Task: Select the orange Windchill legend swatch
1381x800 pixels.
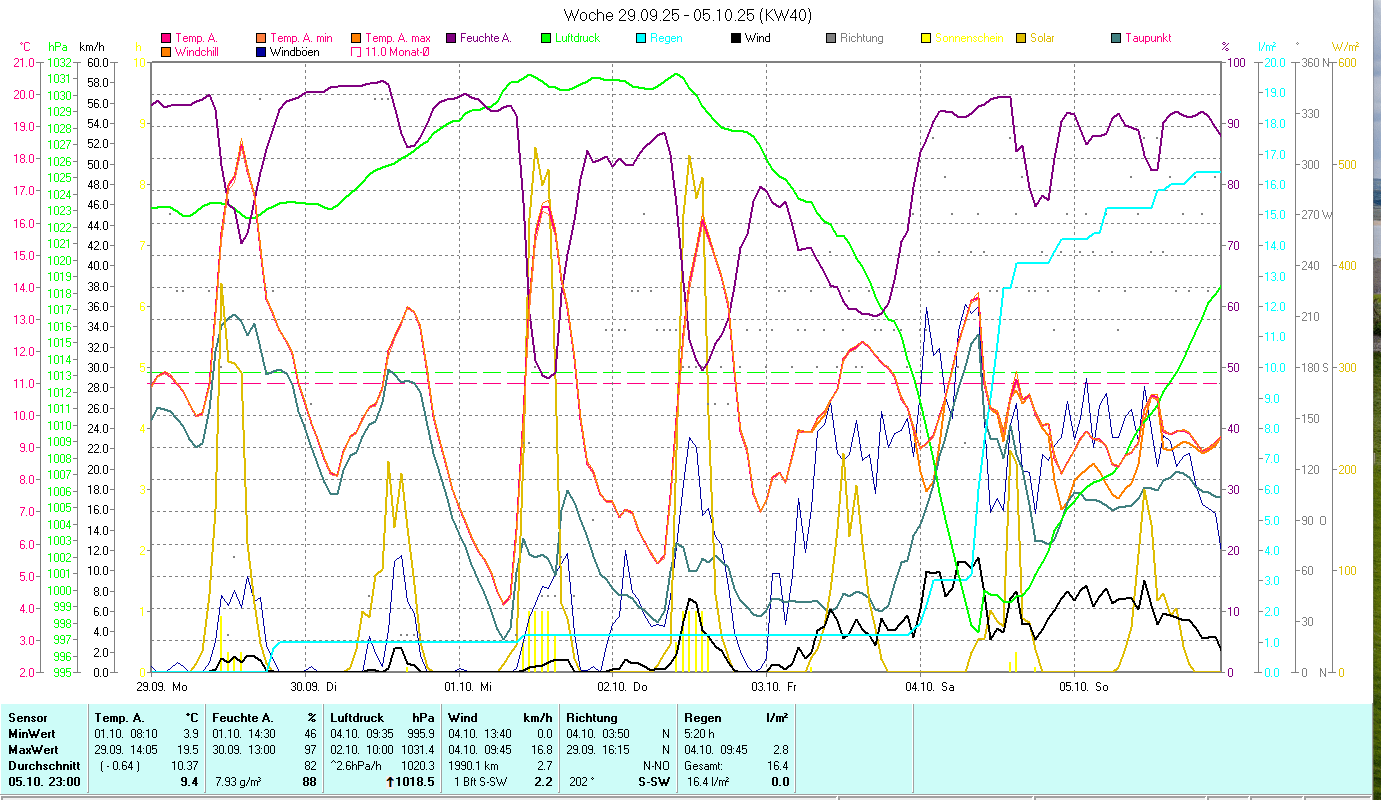Action: pyautogui.click(x=165, y=51)
